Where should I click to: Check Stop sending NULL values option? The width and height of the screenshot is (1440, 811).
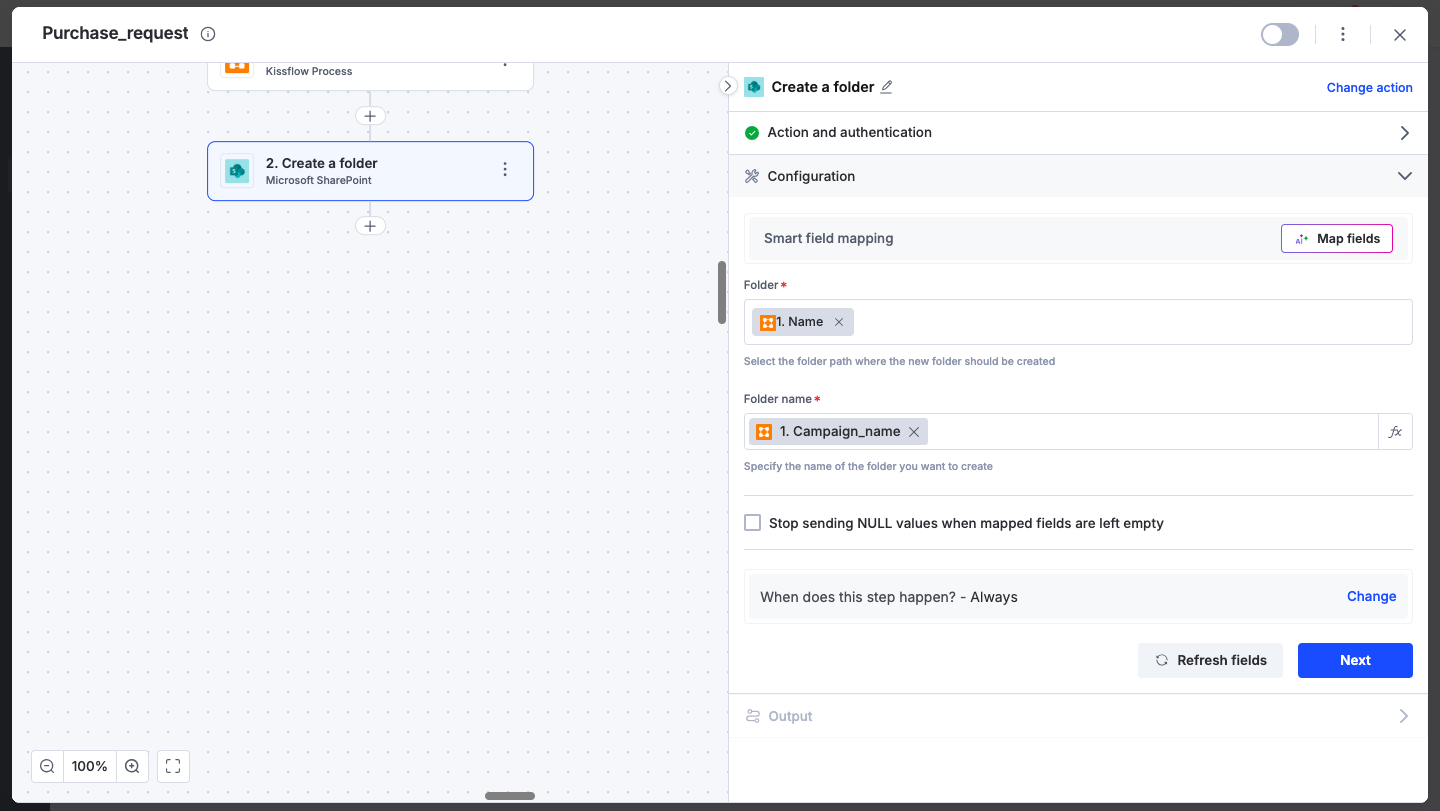[753, 522]
